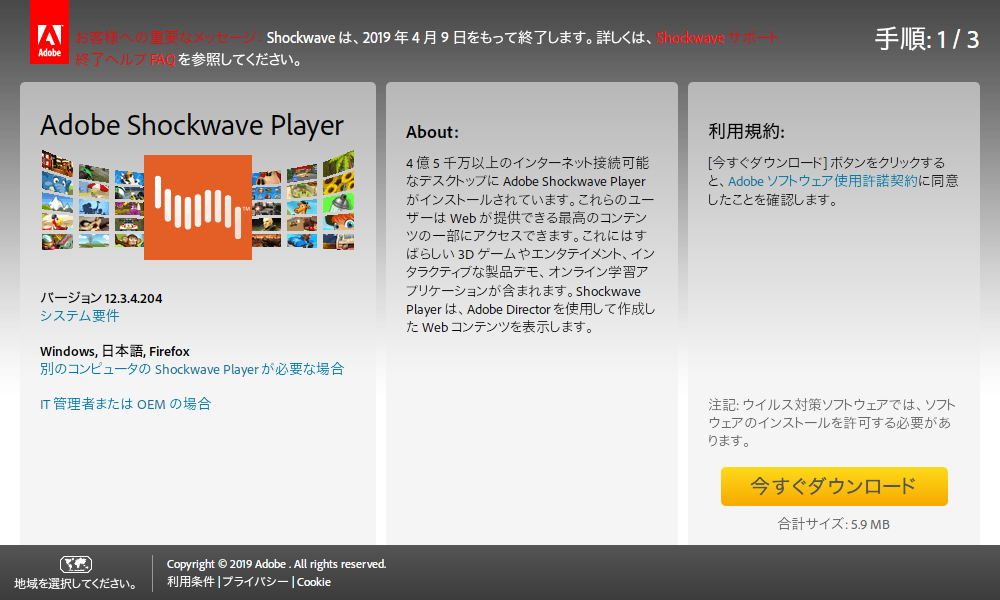Click the Shockwave Player orange logo
This screenshot has height=600, width=1000.
coord(198,207)
